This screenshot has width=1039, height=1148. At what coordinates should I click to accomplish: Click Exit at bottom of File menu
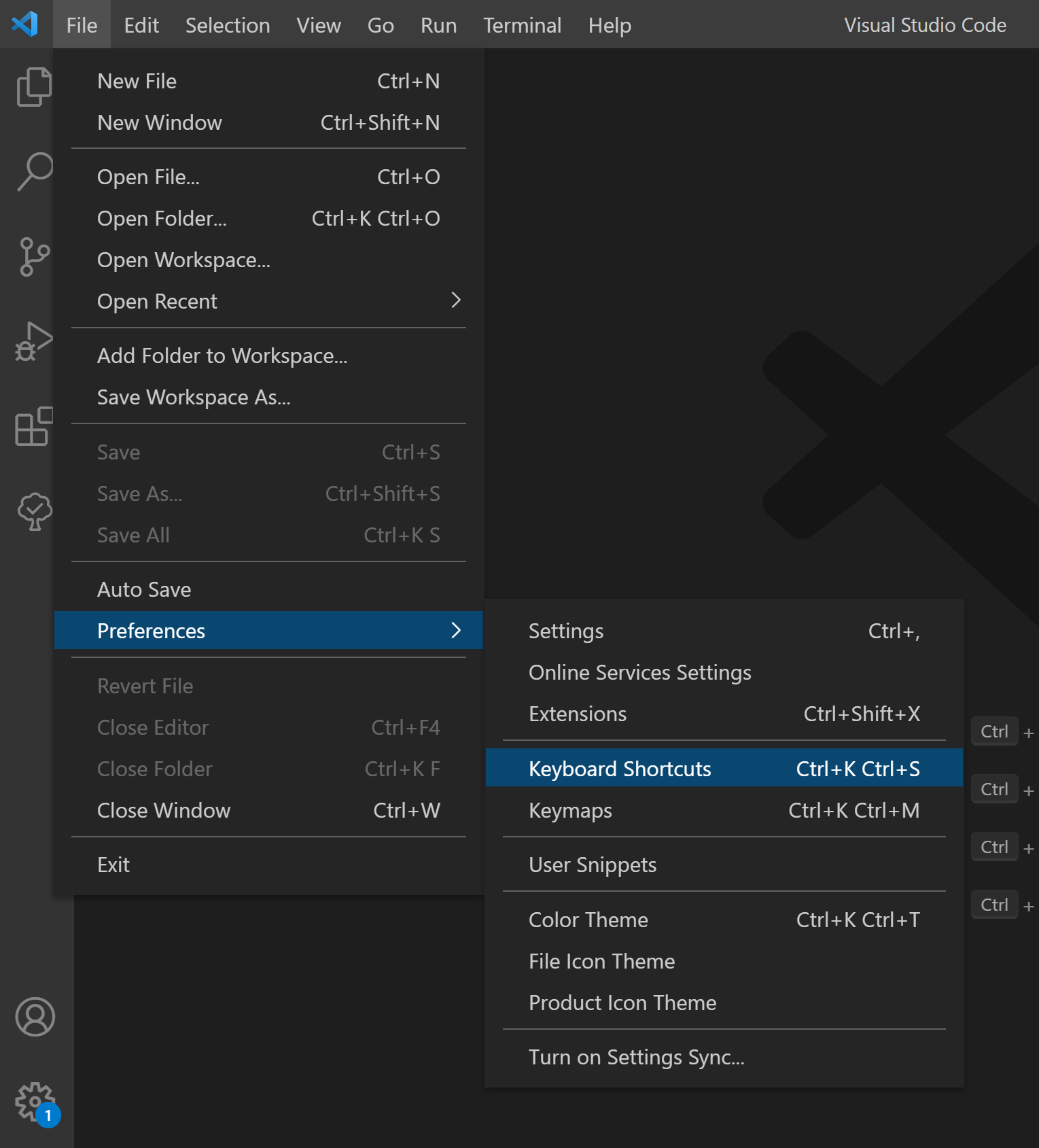[113, 865]
